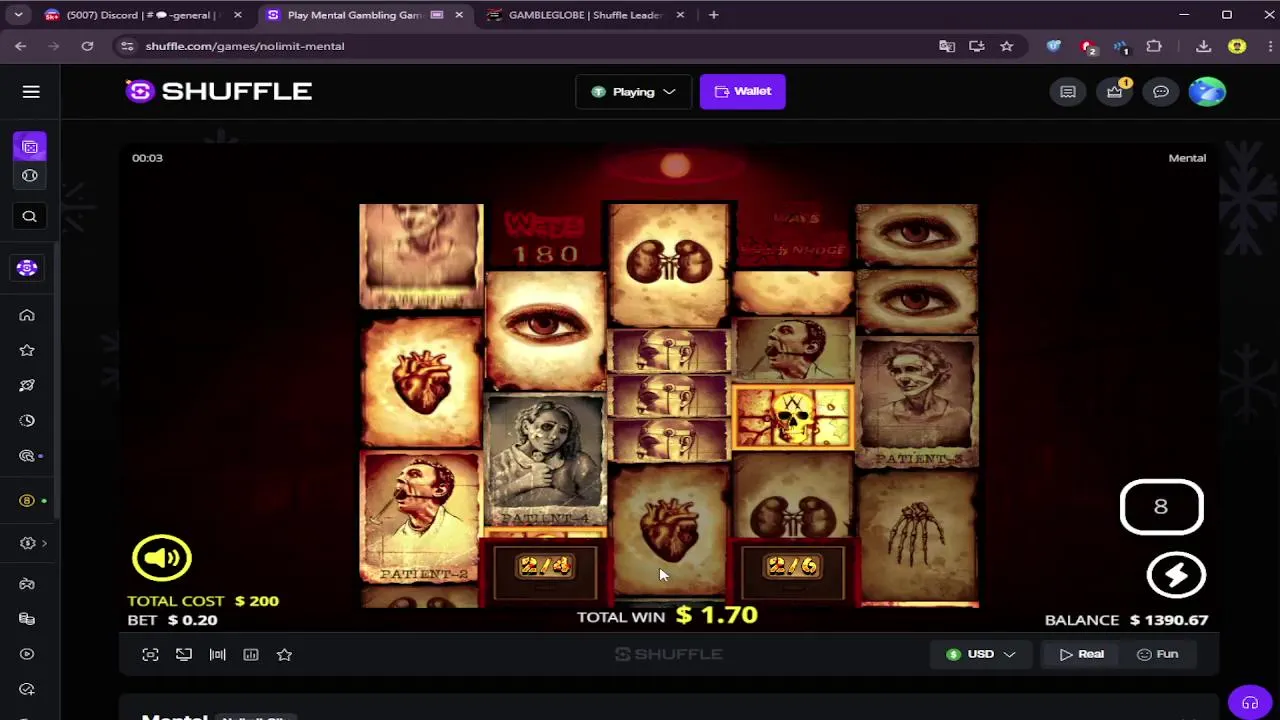Click the BALANCE $ 1390.67 readout
Screen dimensions: 1280x720
click(x=1126, y=620)
